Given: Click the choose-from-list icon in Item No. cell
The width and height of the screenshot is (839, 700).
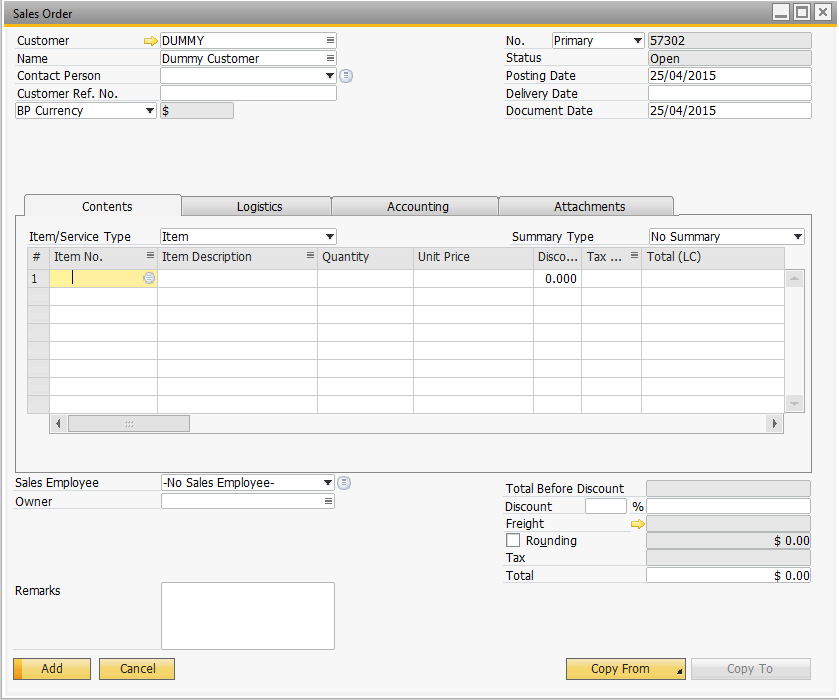Looking at the screenshot, I should pos(148,278).
